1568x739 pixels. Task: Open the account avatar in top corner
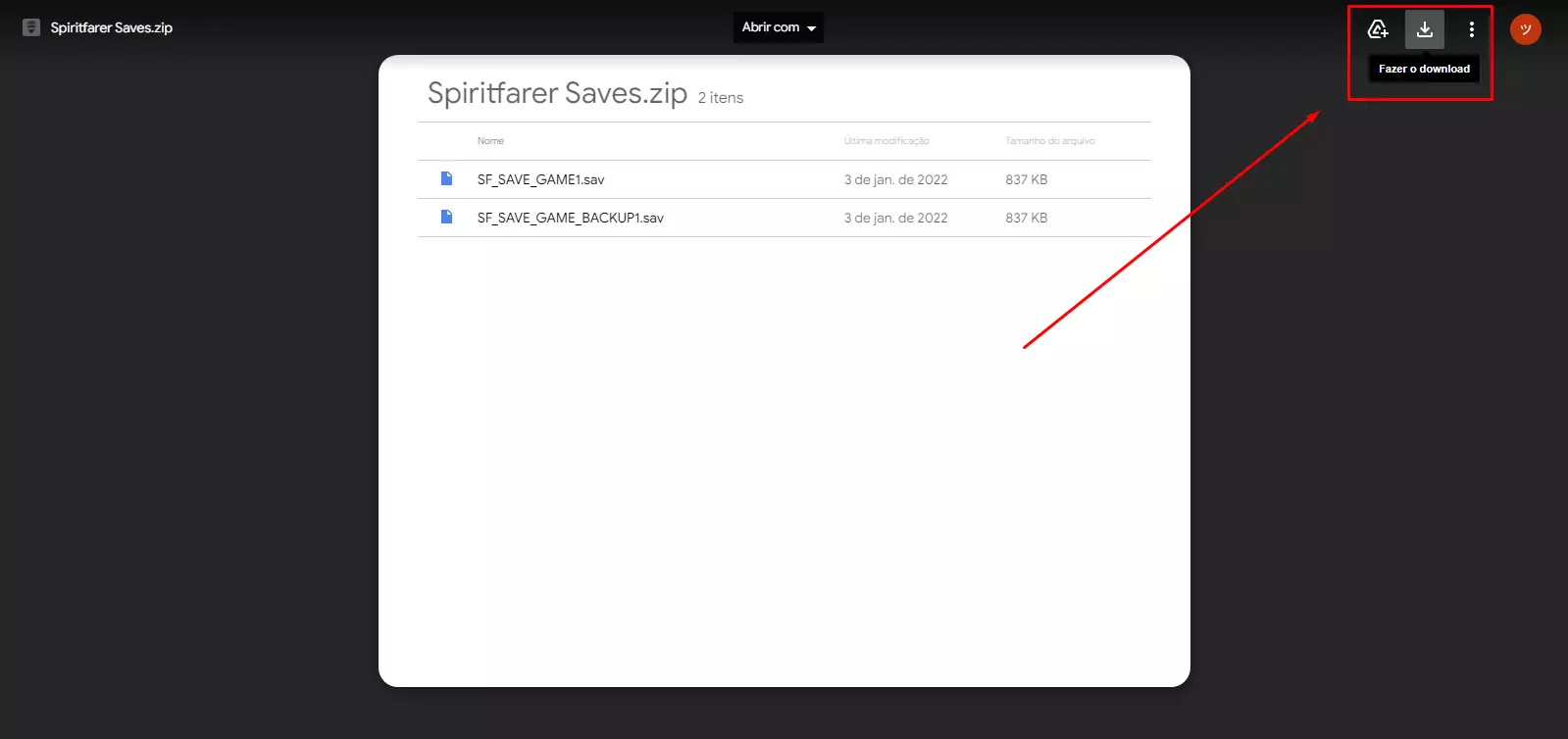pos(1526,29)
